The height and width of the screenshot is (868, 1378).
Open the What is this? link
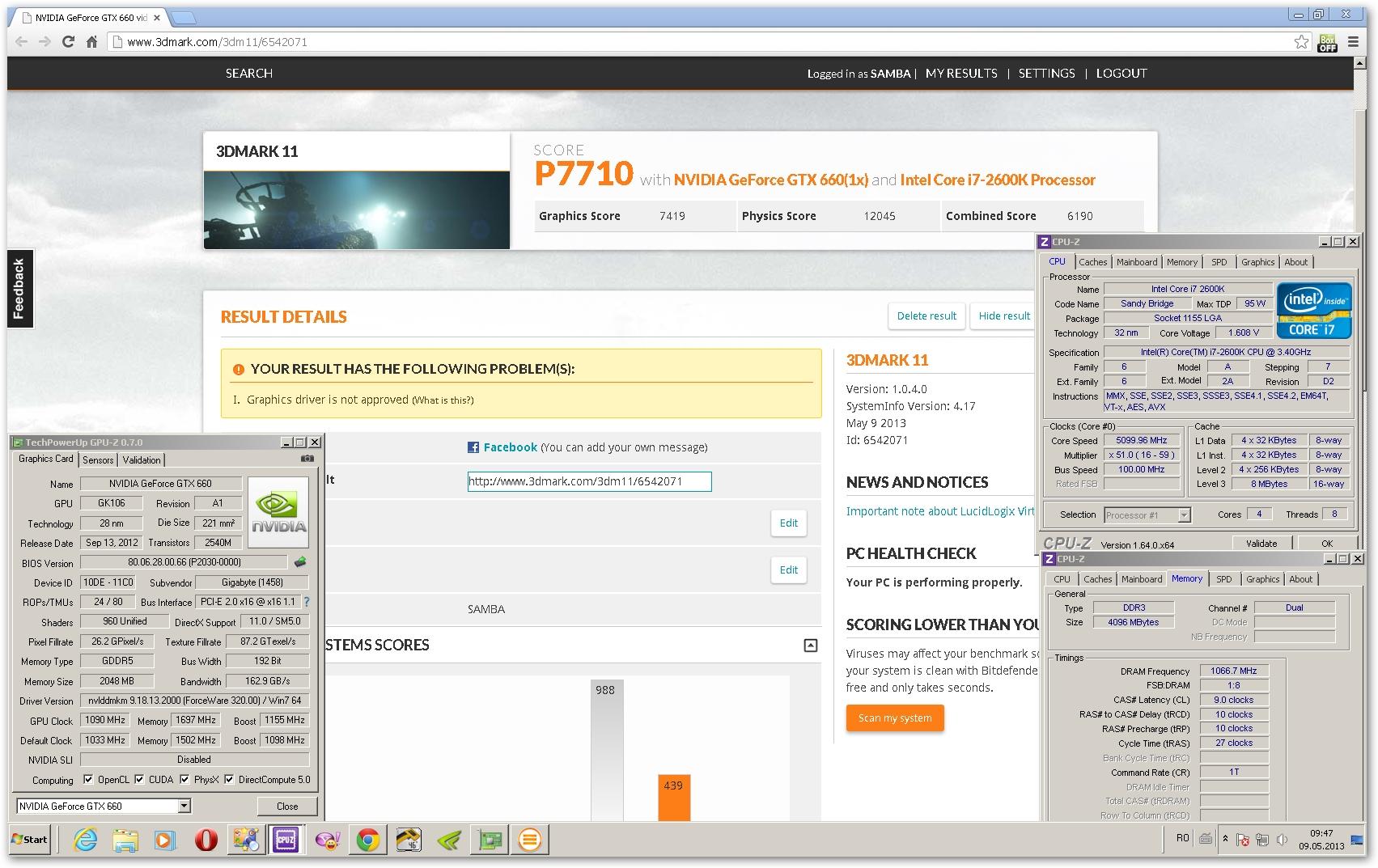pyautogui.click(x=443, y=400)
